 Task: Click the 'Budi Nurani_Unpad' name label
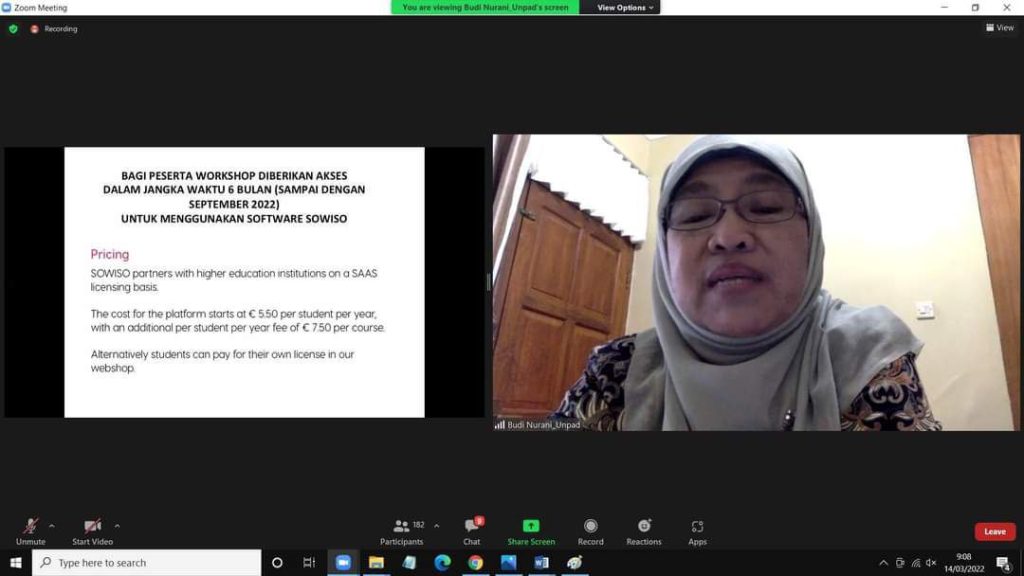pos(543,424)
